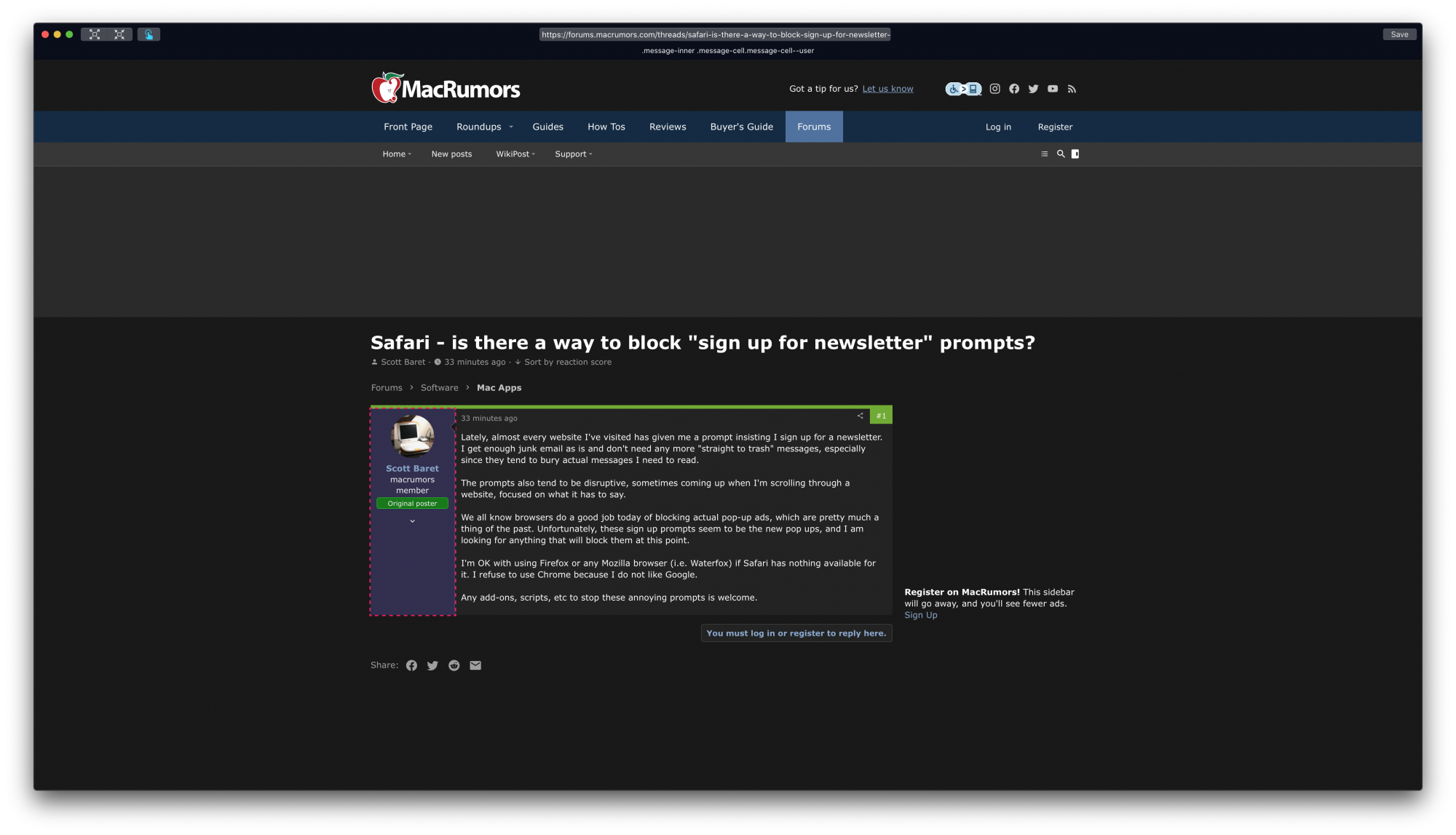Image resolution: width=1456 pixels, height=835 pixels.
Task: Select the Forums tab
Action: [814, 127]
